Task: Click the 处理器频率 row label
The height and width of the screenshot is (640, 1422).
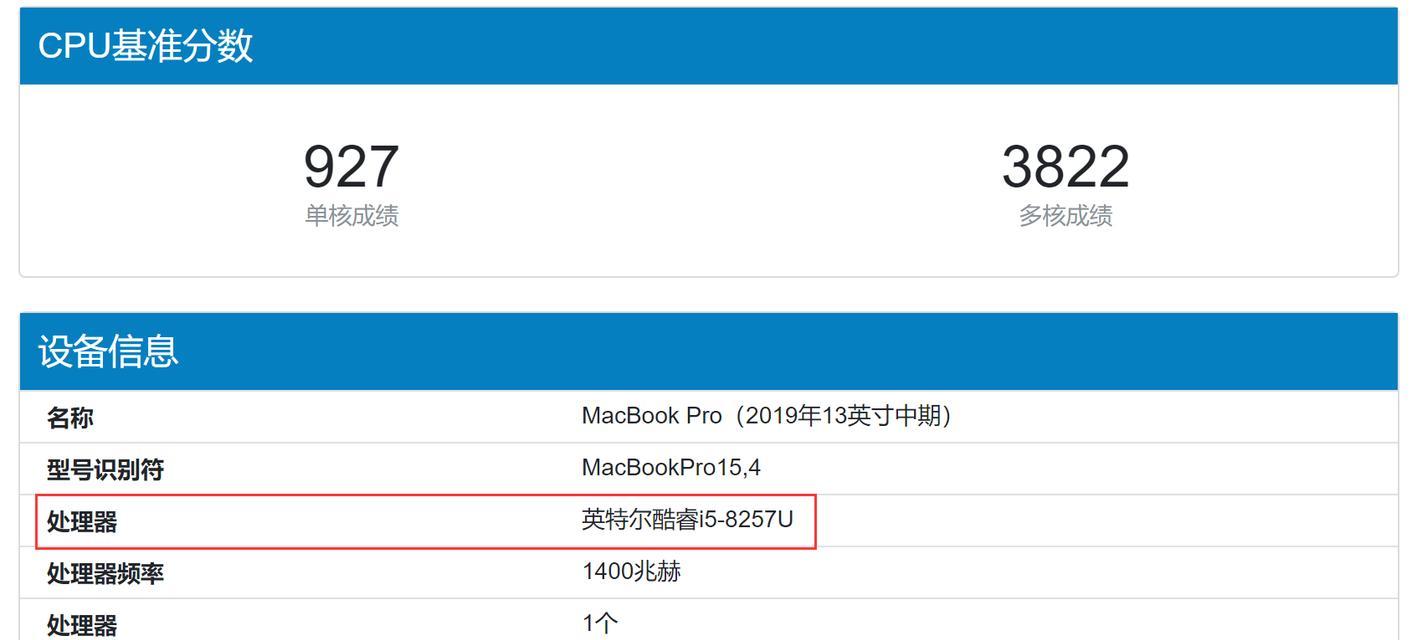Action: tap(105, 573)
